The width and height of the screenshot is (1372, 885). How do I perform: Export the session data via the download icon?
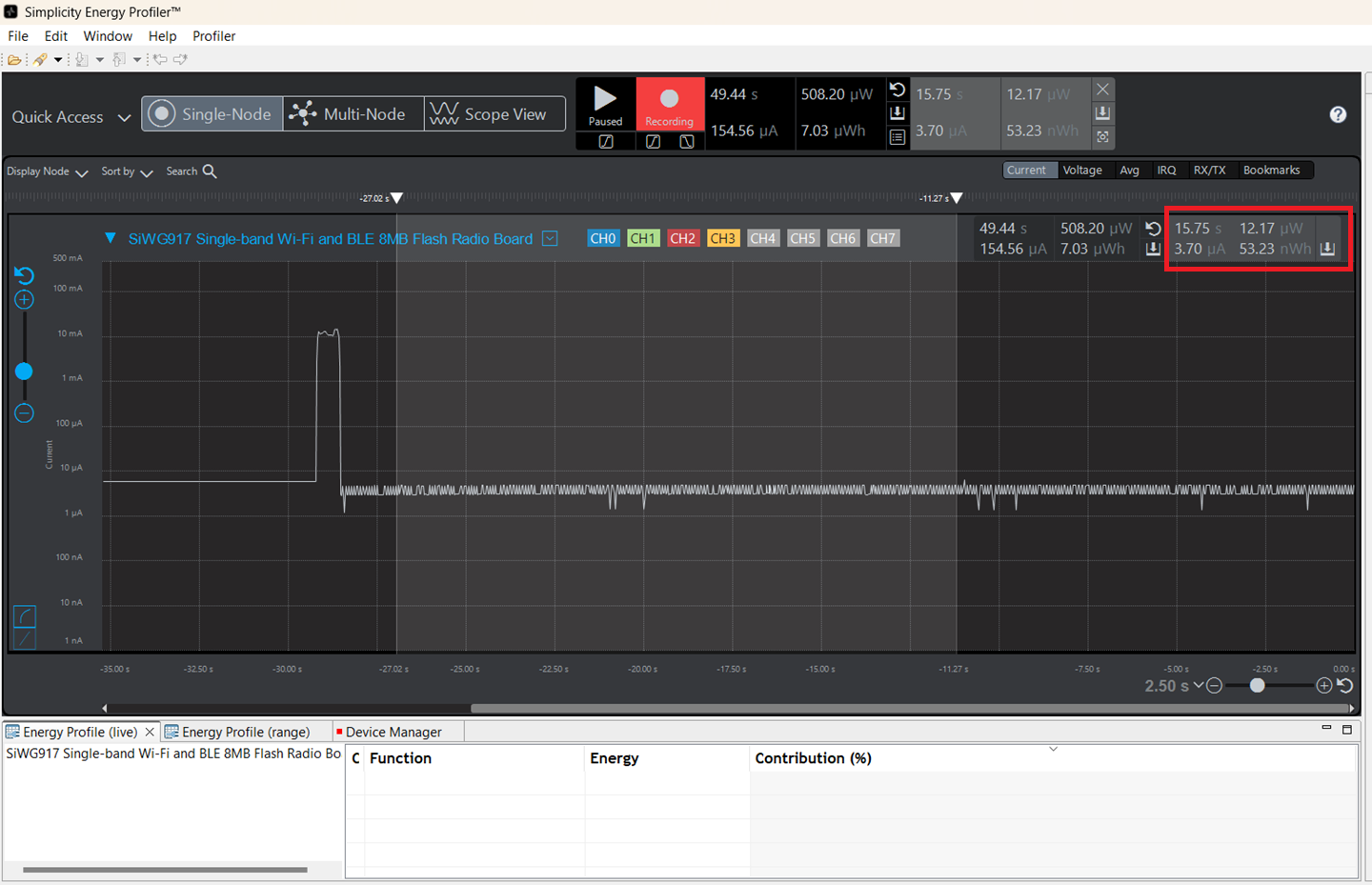[896, 112]
